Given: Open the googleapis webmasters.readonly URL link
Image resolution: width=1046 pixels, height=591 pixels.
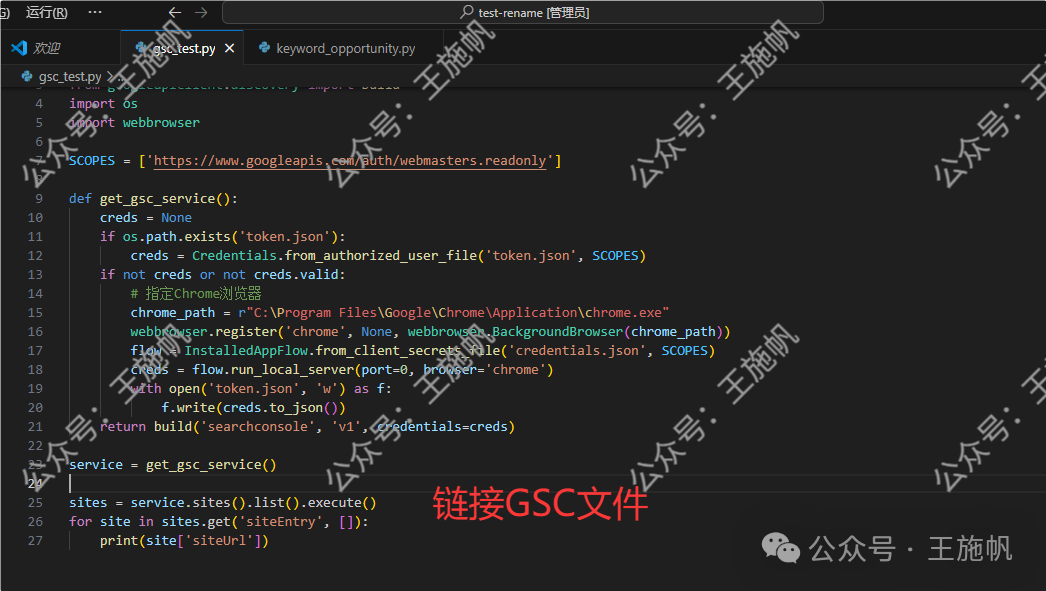Looking at the screenshot, I should [x=350, y=161].
